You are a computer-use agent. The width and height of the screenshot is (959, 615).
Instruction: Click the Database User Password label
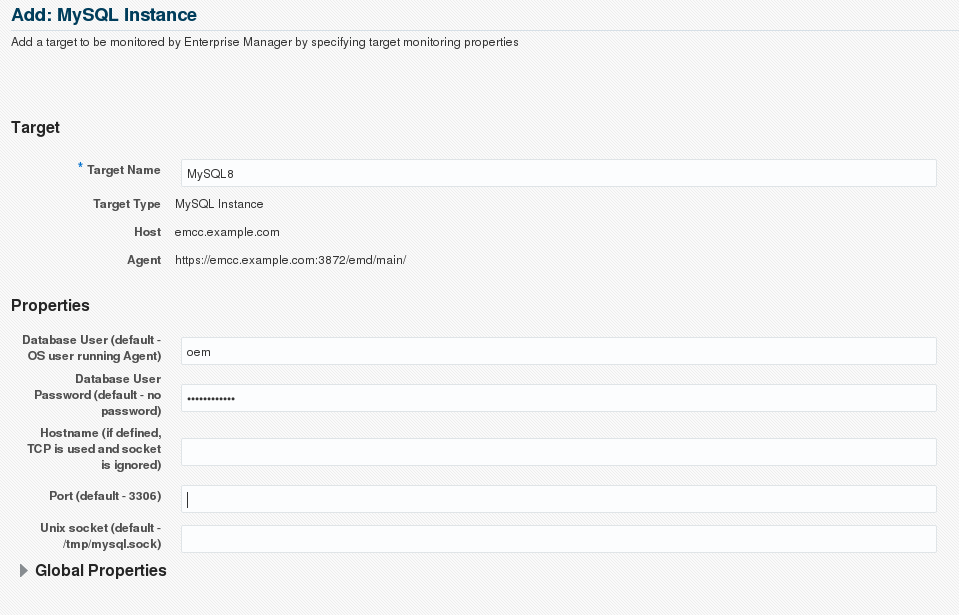(x=97, y=395)
